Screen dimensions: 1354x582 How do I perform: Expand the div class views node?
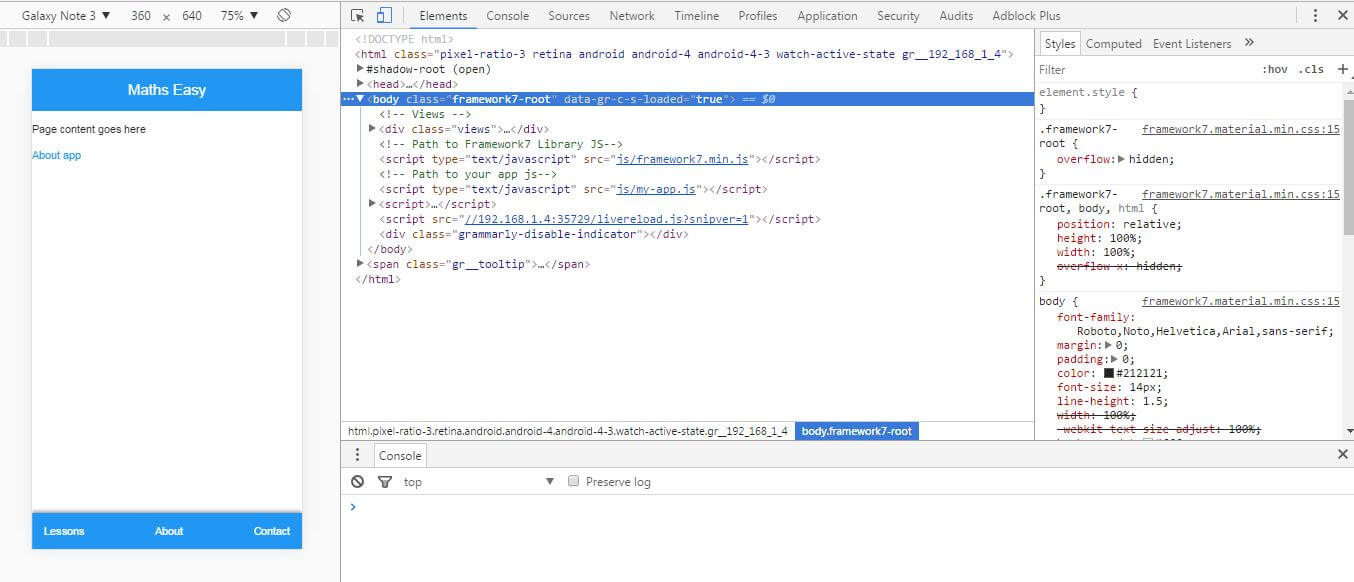(x=372, y=129)
